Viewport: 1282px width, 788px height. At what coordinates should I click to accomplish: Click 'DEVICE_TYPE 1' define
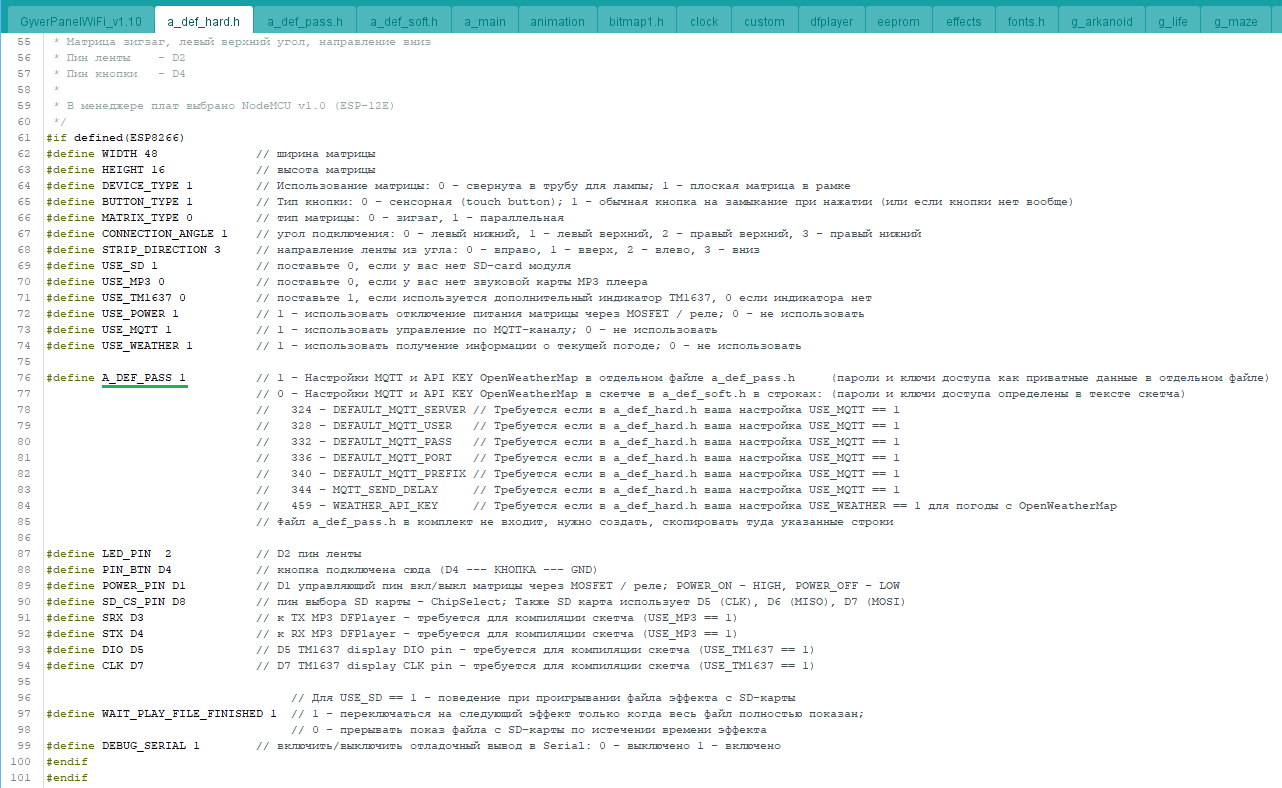[x=147, y=186]
